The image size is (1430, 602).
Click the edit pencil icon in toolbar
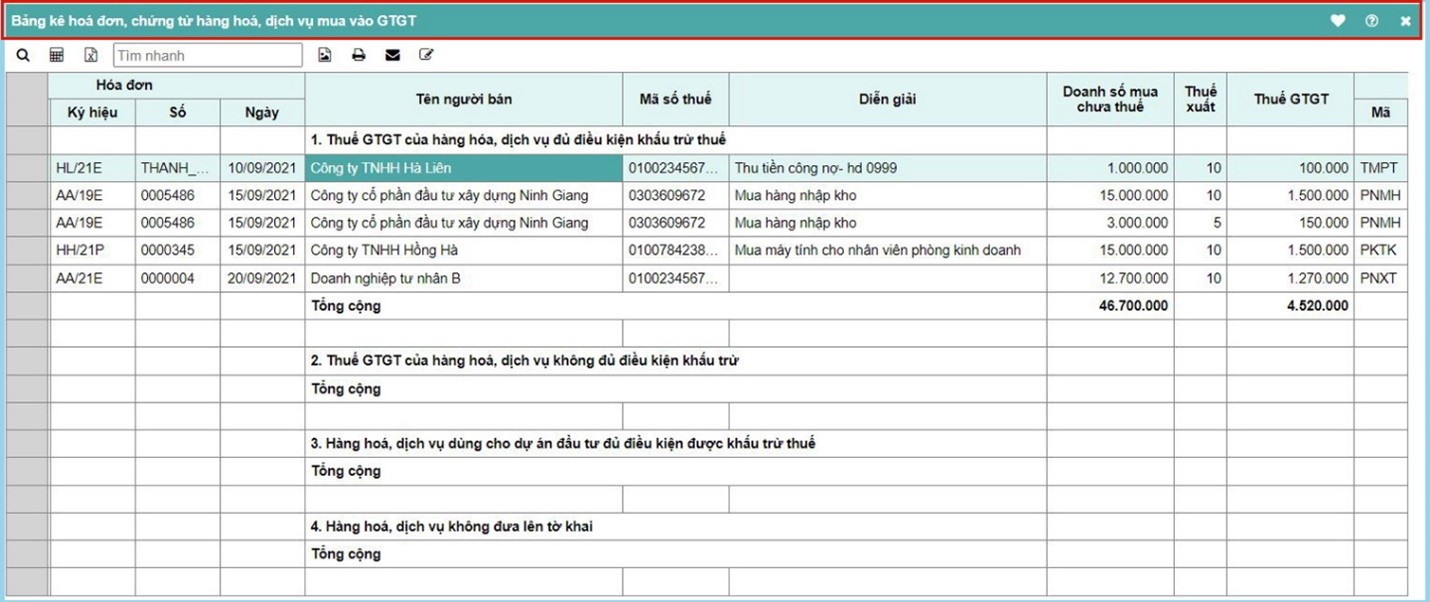point(426,56)
